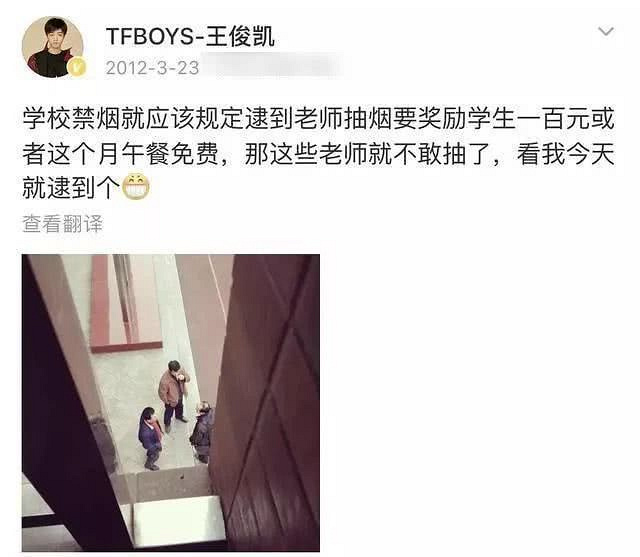
Task: Tap the blurred source text beside date
Action: click(273, 67)
